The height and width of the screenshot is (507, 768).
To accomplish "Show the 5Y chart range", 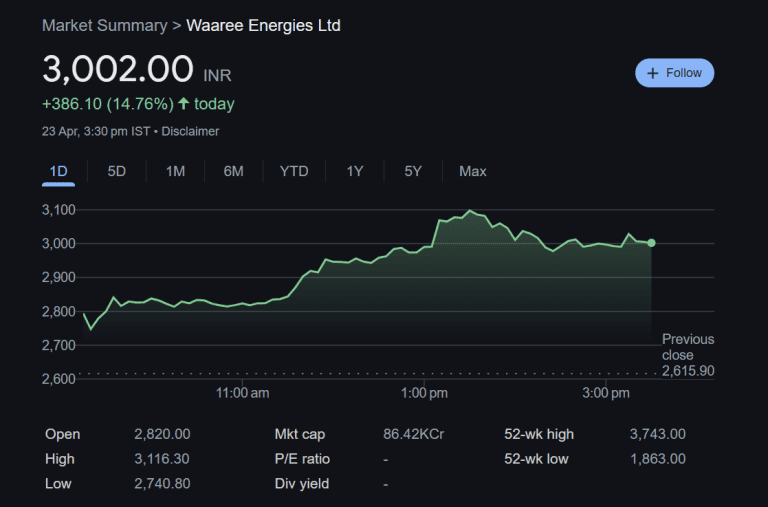I will point(413,171).
